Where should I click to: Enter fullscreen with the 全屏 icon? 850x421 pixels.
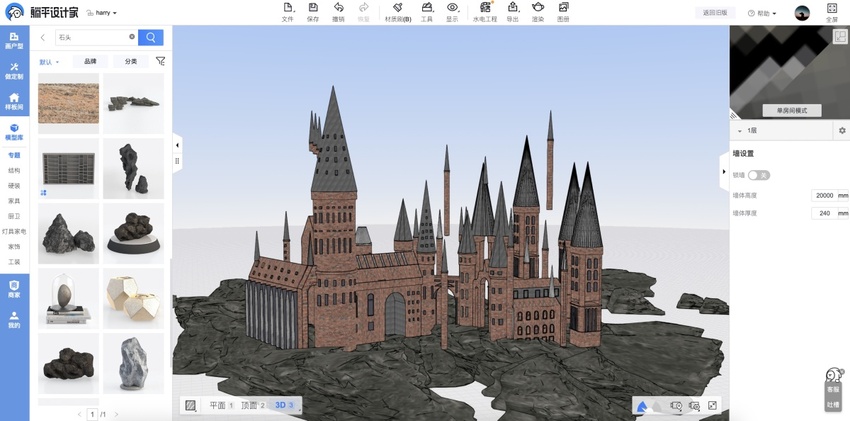click(832, 12)
